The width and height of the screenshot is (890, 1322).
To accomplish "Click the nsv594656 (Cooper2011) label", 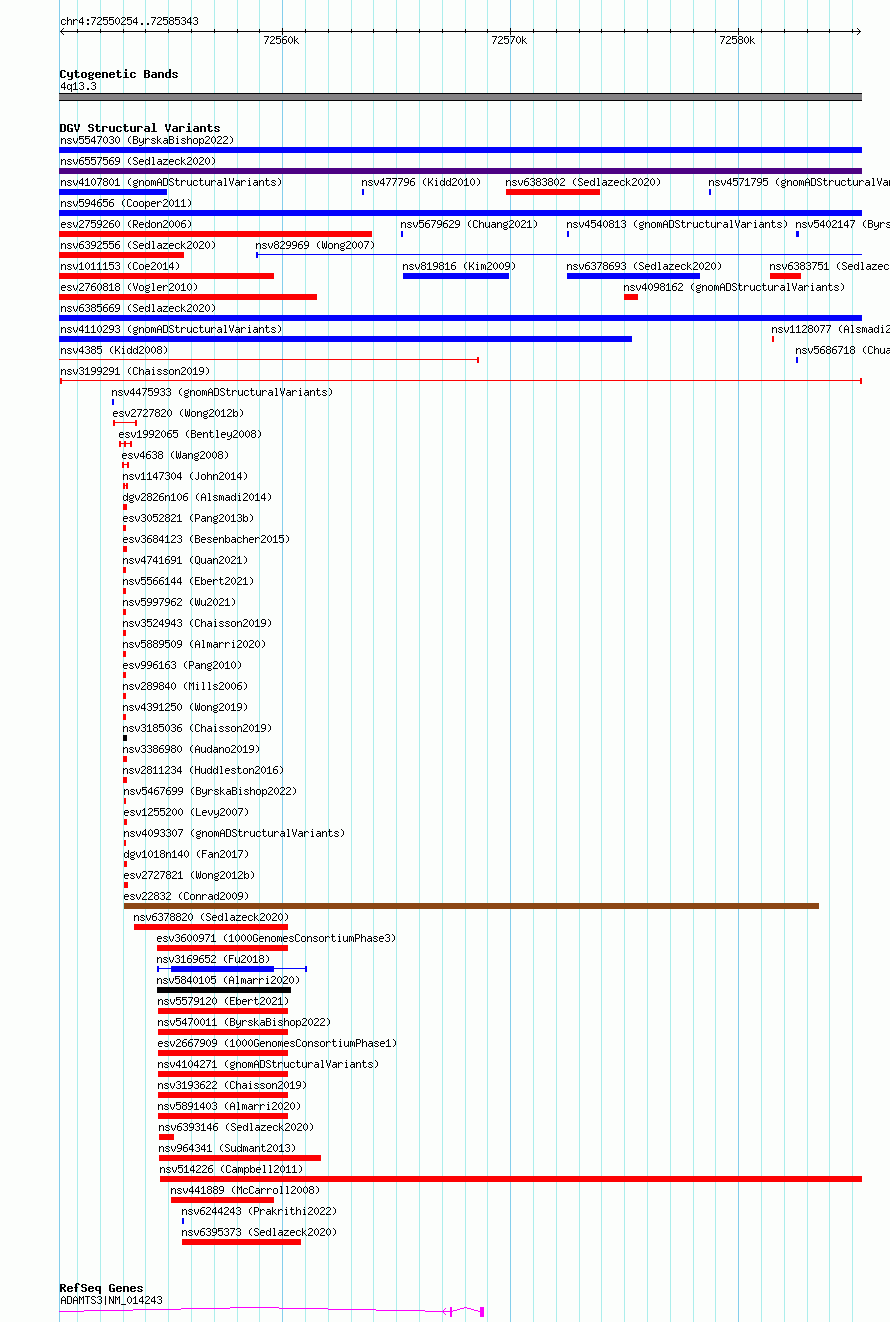I will 126,204.
